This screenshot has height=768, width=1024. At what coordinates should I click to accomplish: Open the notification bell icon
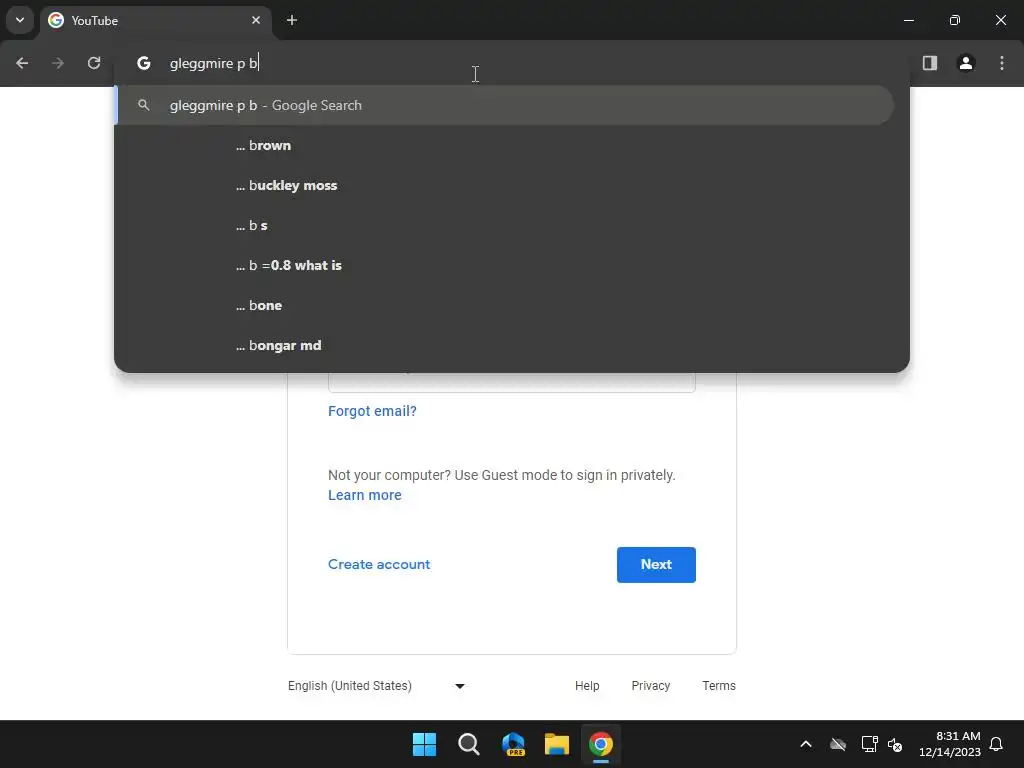point(996,744)
